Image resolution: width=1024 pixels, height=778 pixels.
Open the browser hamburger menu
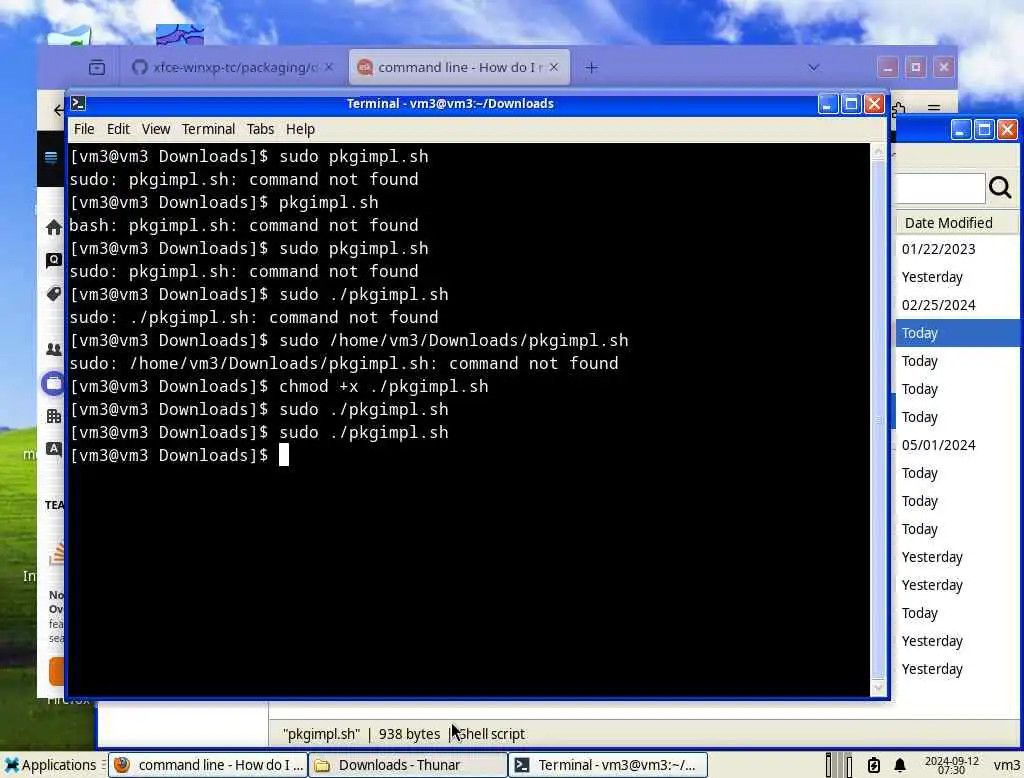point(934,108)
